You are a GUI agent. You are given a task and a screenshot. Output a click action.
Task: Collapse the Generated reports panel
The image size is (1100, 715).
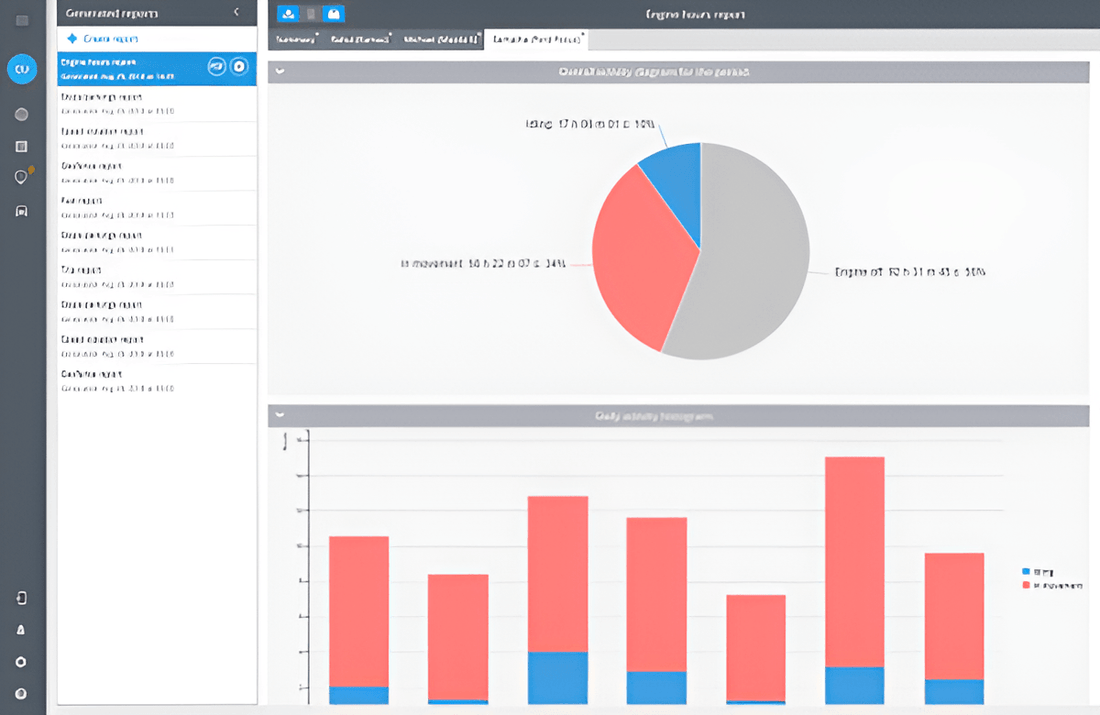point(236,12)
